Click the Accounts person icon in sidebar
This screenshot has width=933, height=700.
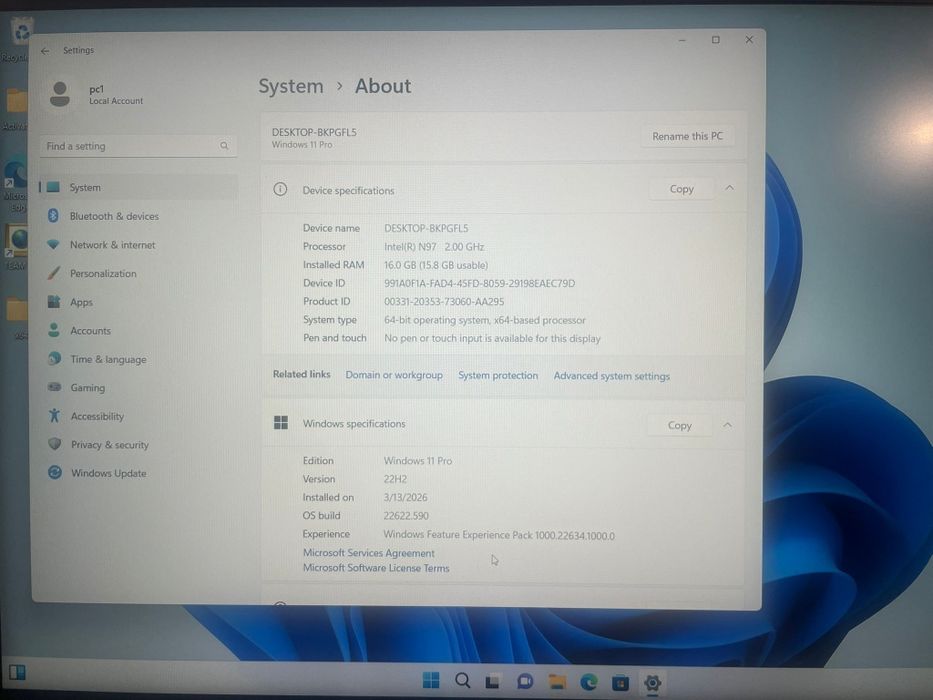(54, 330)
